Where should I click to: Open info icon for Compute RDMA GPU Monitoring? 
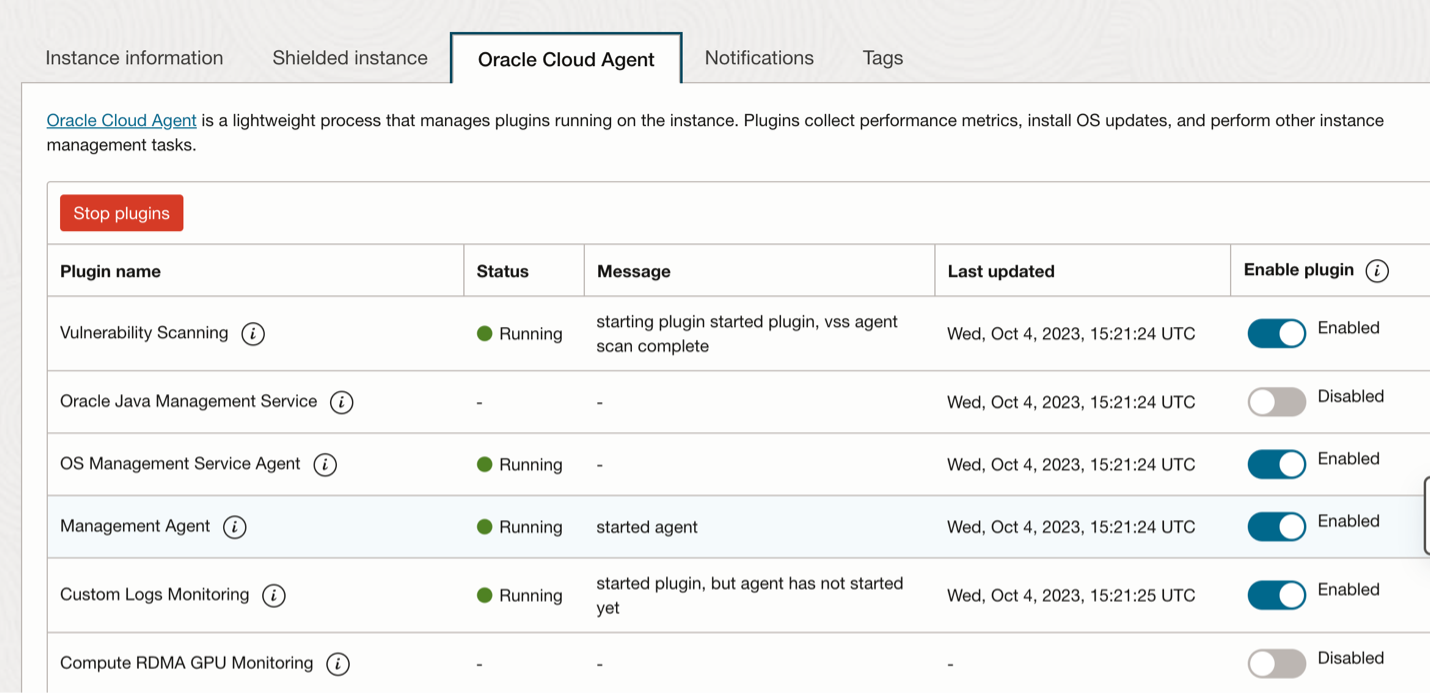338,664
